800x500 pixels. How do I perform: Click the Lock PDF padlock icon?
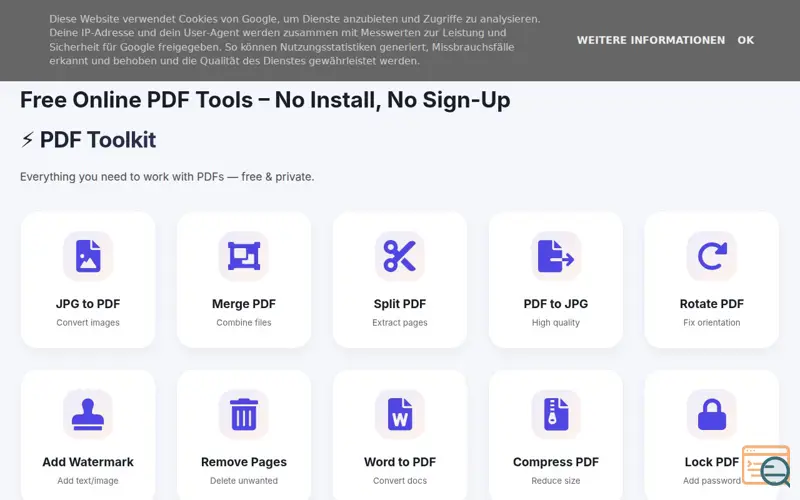(x=712, y=414)
